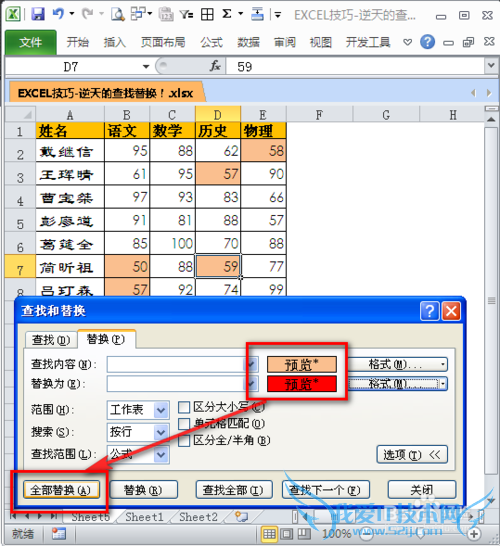This screenshot has height=546, width=500.
Task: Open the Excel Help question mark icon
Action: [x=427, y=42]
